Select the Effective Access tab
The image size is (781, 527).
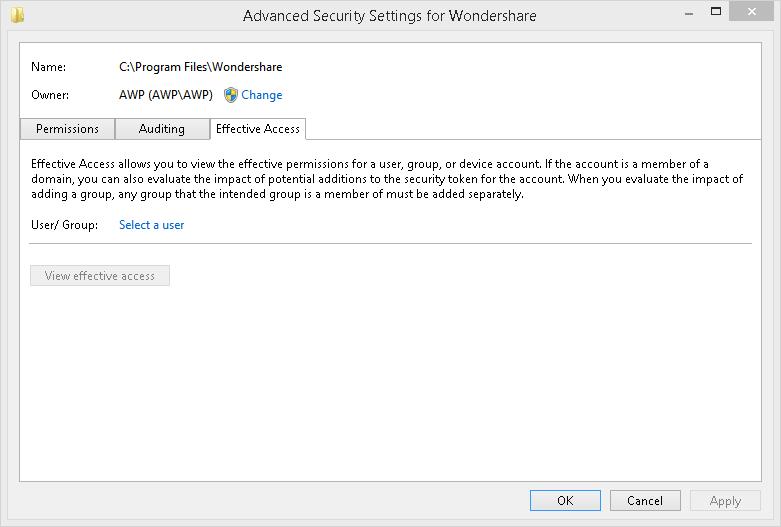tap(258, 129)
